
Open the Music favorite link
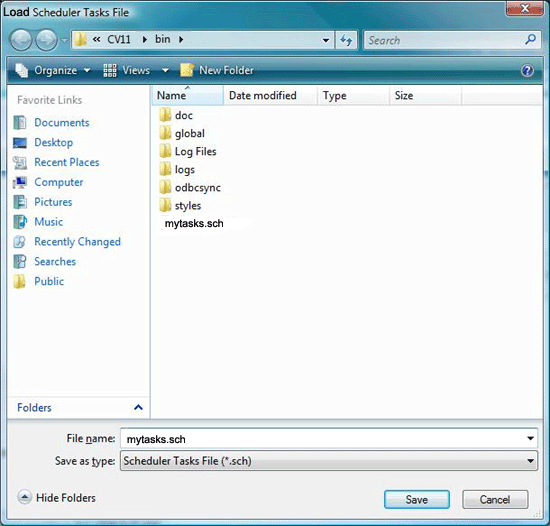48,222
